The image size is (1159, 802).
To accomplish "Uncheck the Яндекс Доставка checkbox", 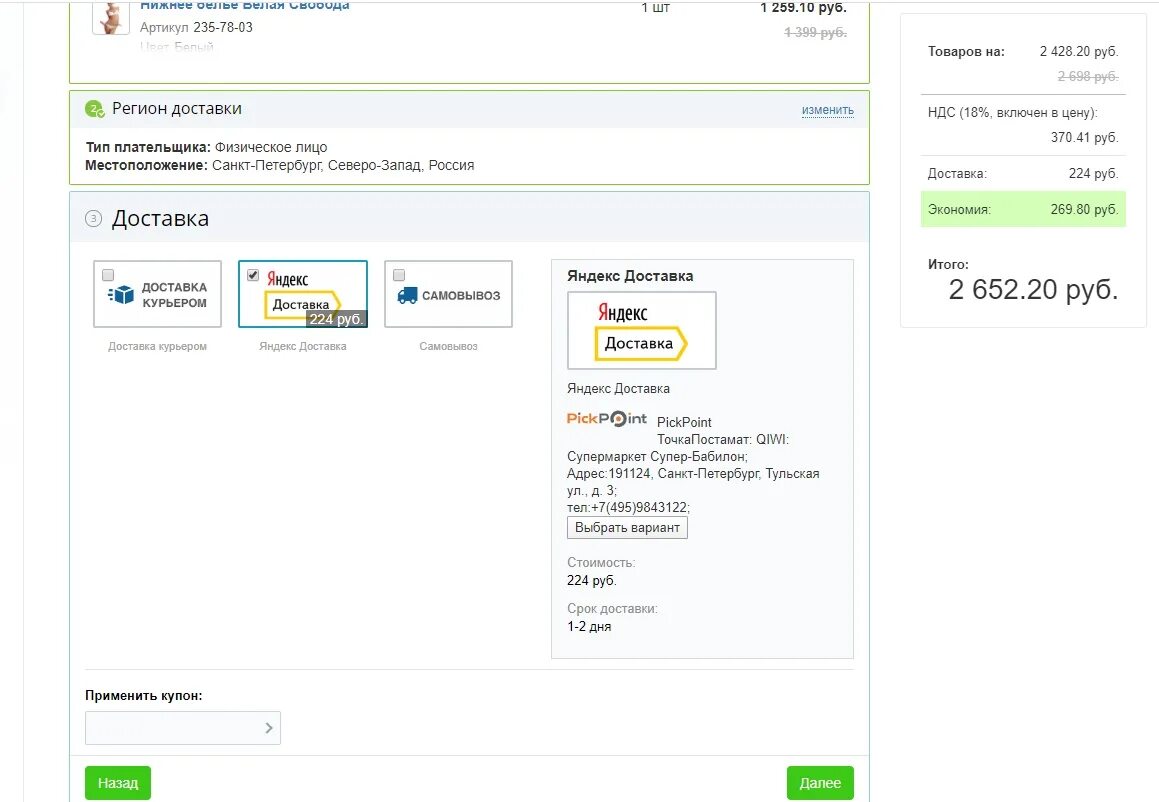I will (253, 275).
